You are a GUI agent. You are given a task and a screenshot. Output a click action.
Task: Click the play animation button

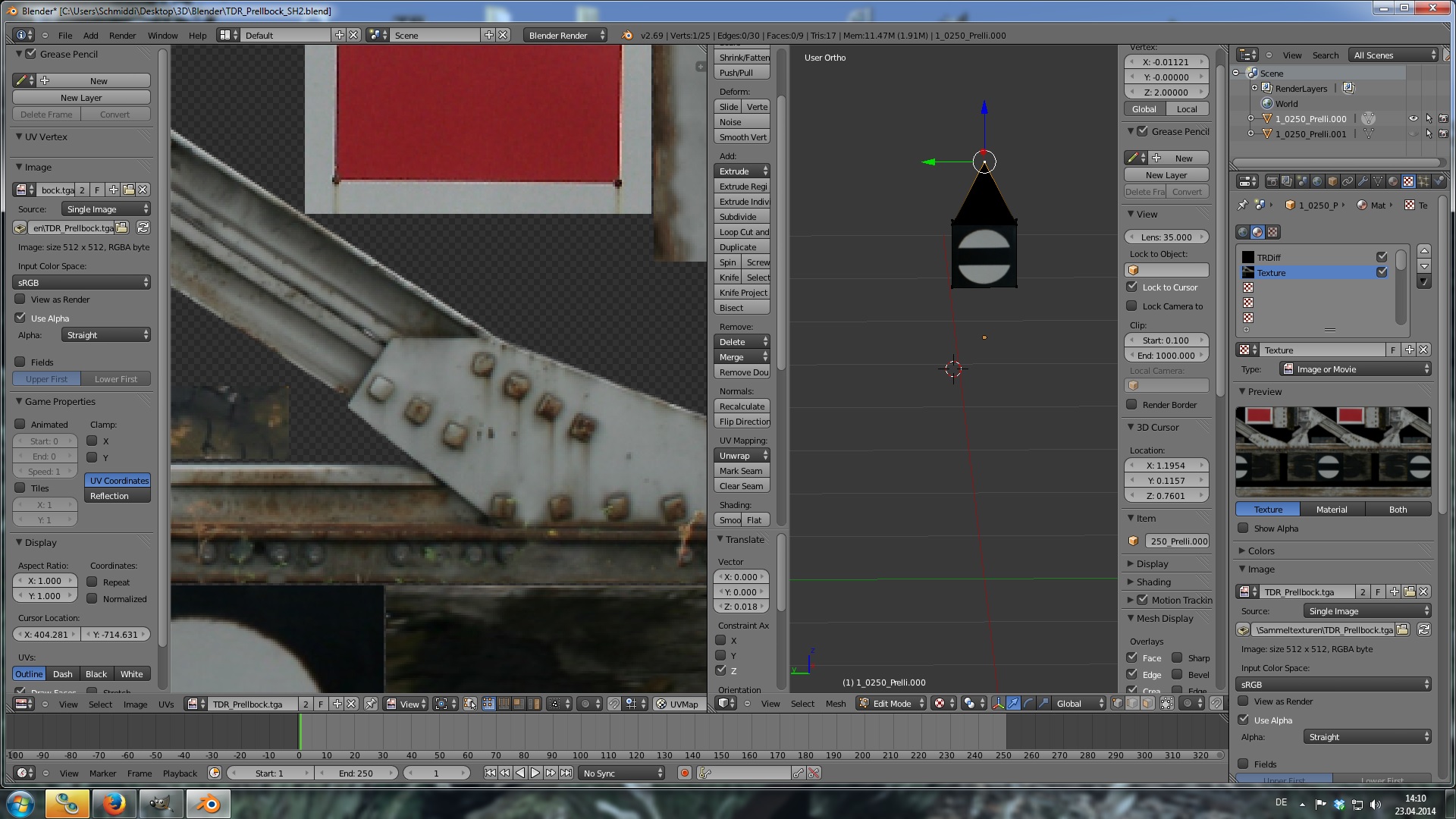[x=535, y=773]
